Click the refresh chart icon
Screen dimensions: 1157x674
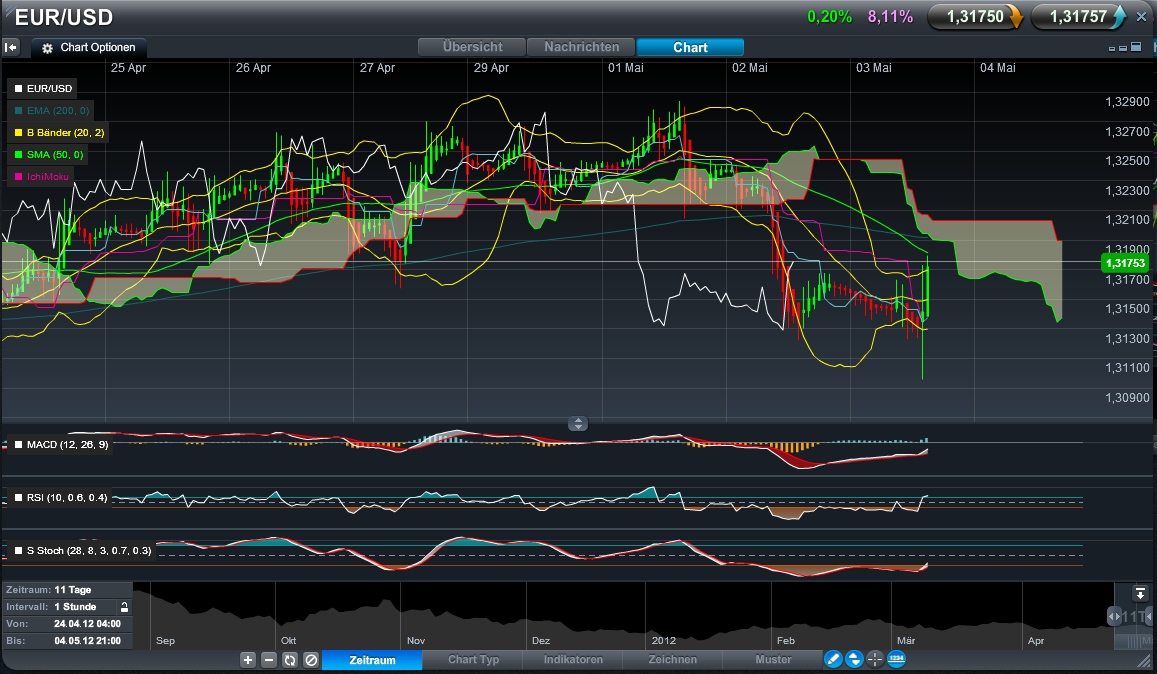click(290, 660)
